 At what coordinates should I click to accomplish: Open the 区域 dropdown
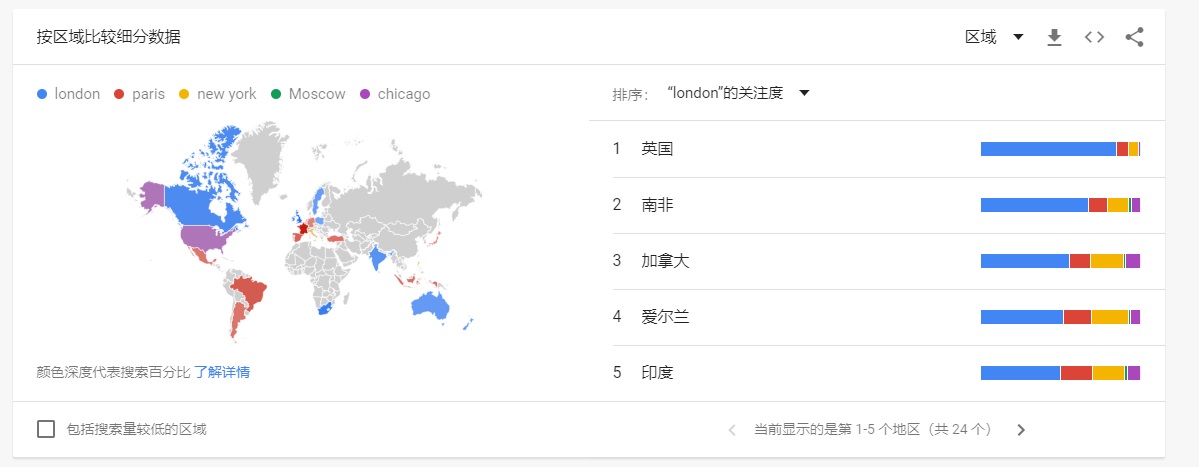(995, 38)
